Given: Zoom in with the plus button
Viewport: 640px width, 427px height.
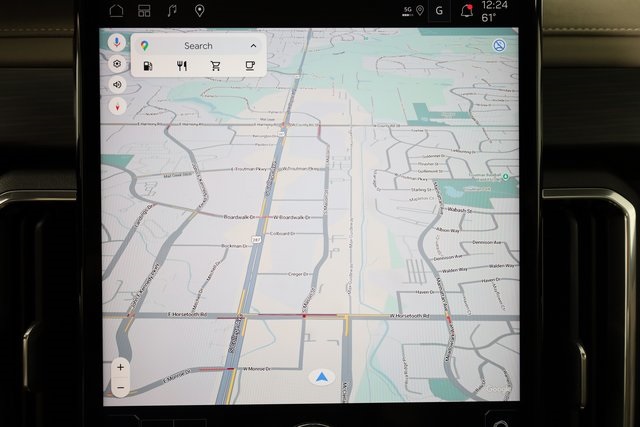Looking at the screenshot, I should pyautogui.click(x=120, y=367).
